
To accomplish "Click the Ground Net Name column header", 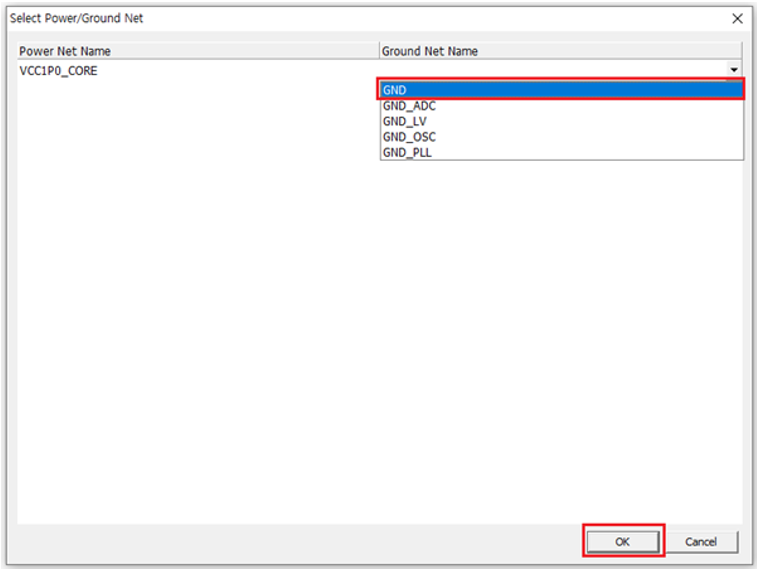I will [x=430, y=51].
